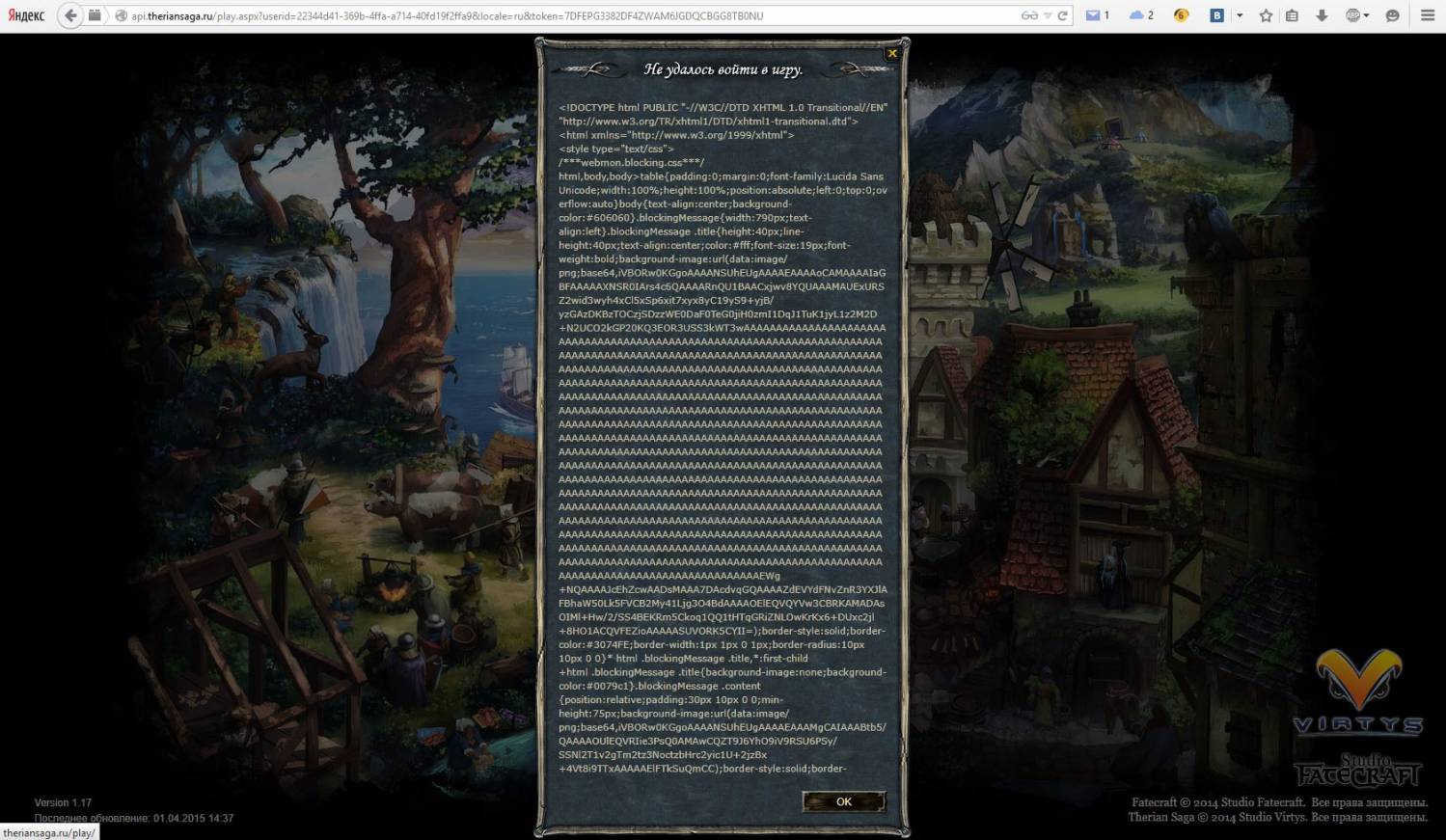Viewport: 1446px width, 840px height.
Task: Click the orange round badge showing 6
Action: (x=1181, y=15)
